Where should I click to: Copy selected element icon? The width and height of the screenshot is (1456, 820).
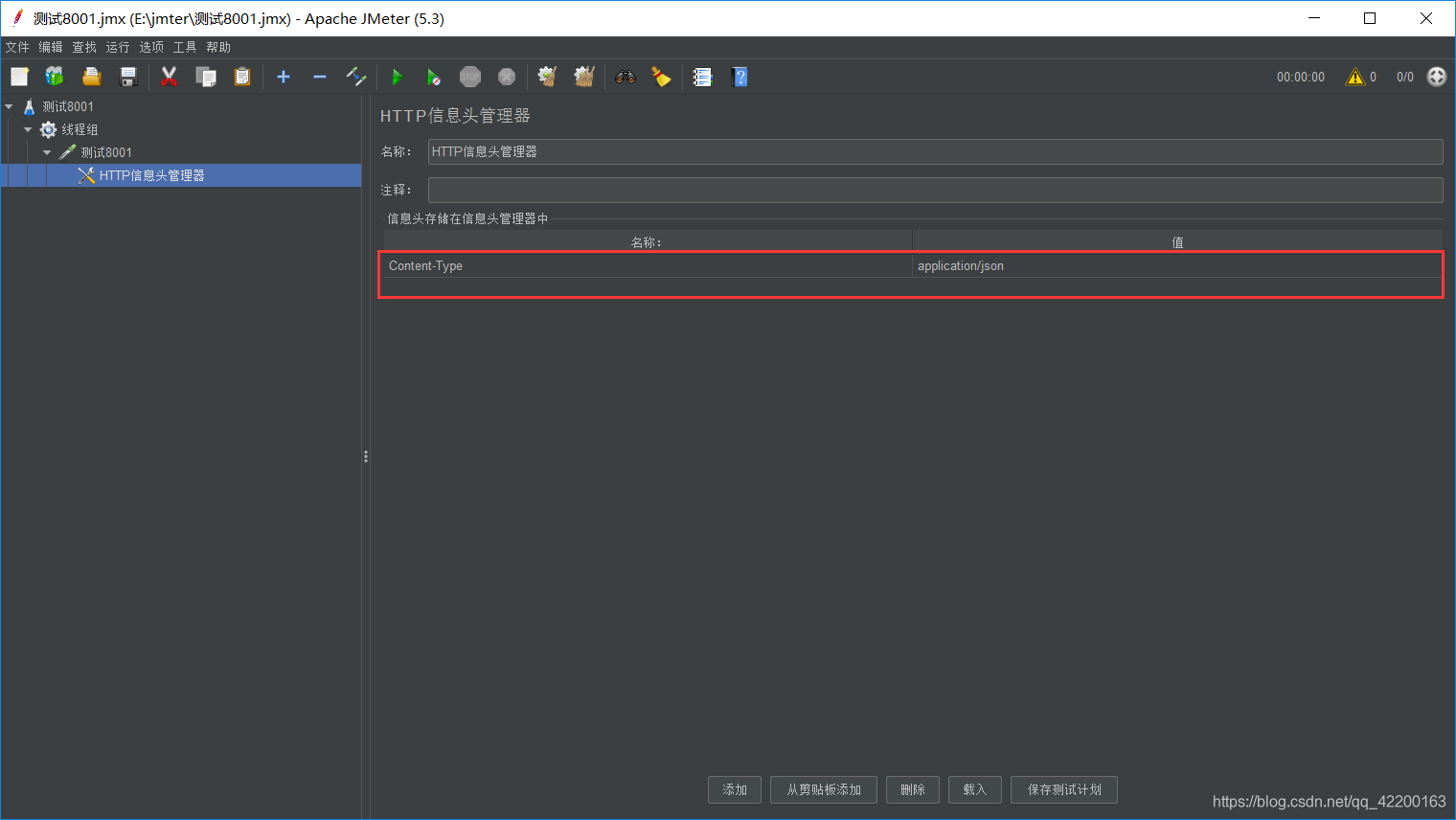[x=206, y=77]
